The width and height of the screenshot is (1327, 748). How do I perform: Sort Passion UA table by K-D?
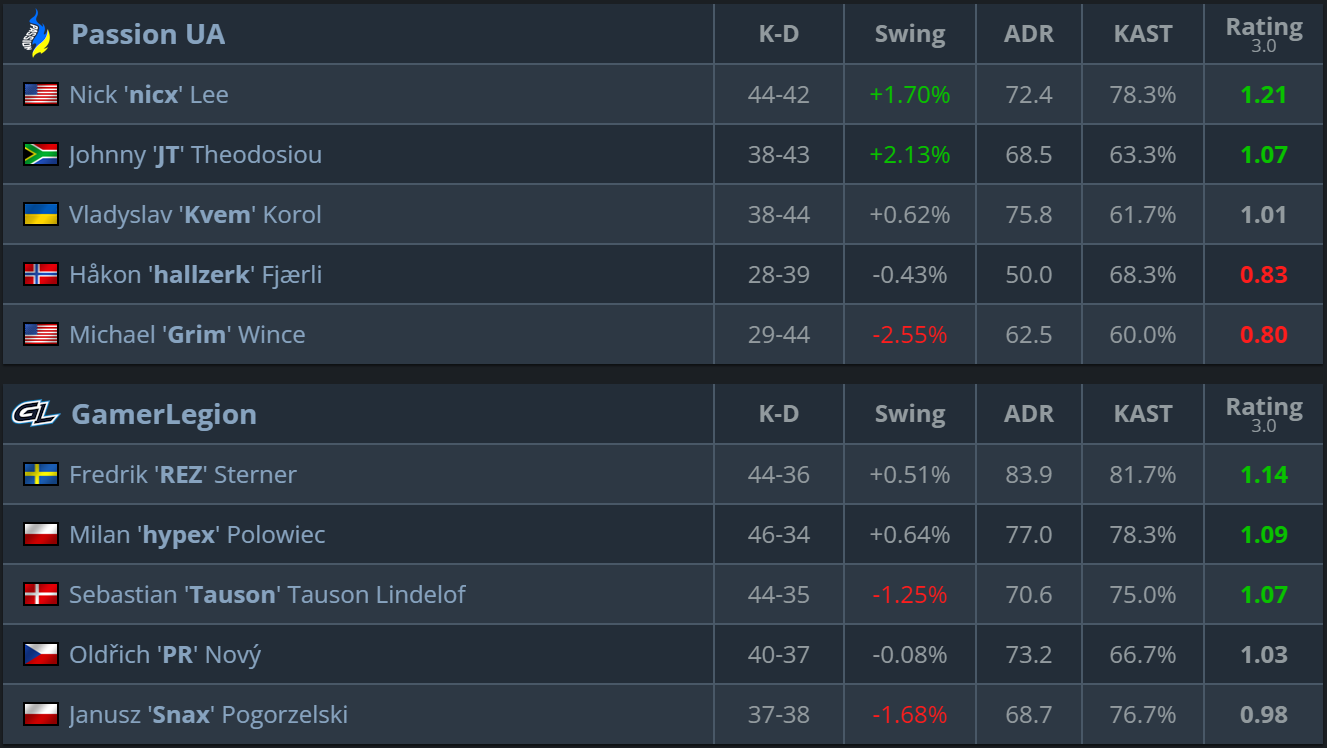779,34
